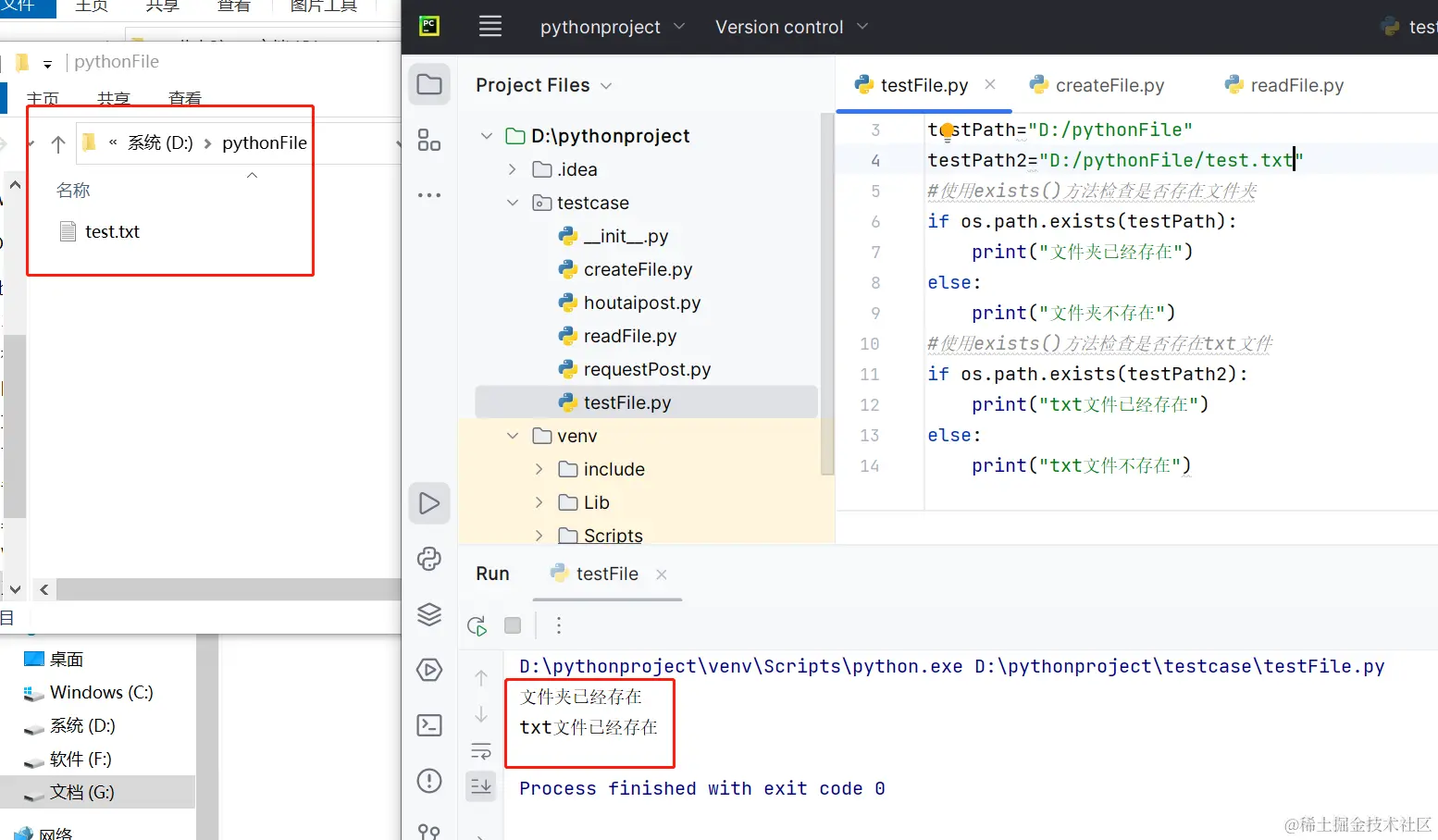This screenshot has width=1438, height=840.
Task: Click the python.exe path link in console
Action: (740, 666)
